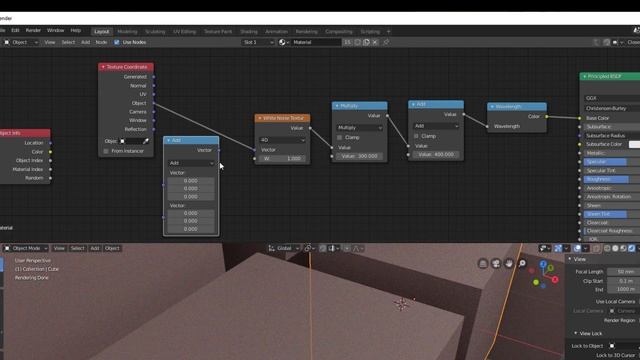The image size is (640, 360).
Task: Add a new workspace with plus icon
Action: (389, 31)
